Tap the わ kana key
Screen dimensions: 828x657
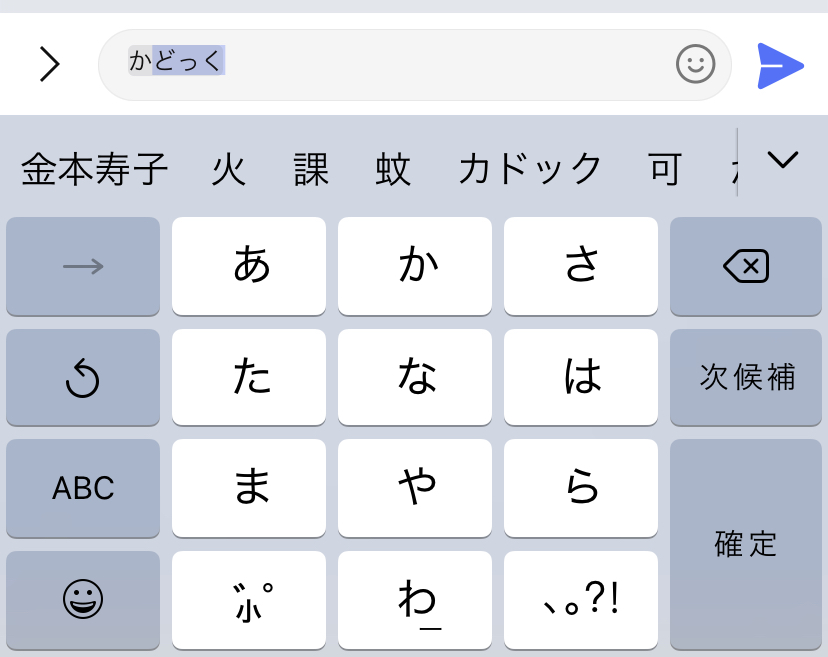coord(415,599)
